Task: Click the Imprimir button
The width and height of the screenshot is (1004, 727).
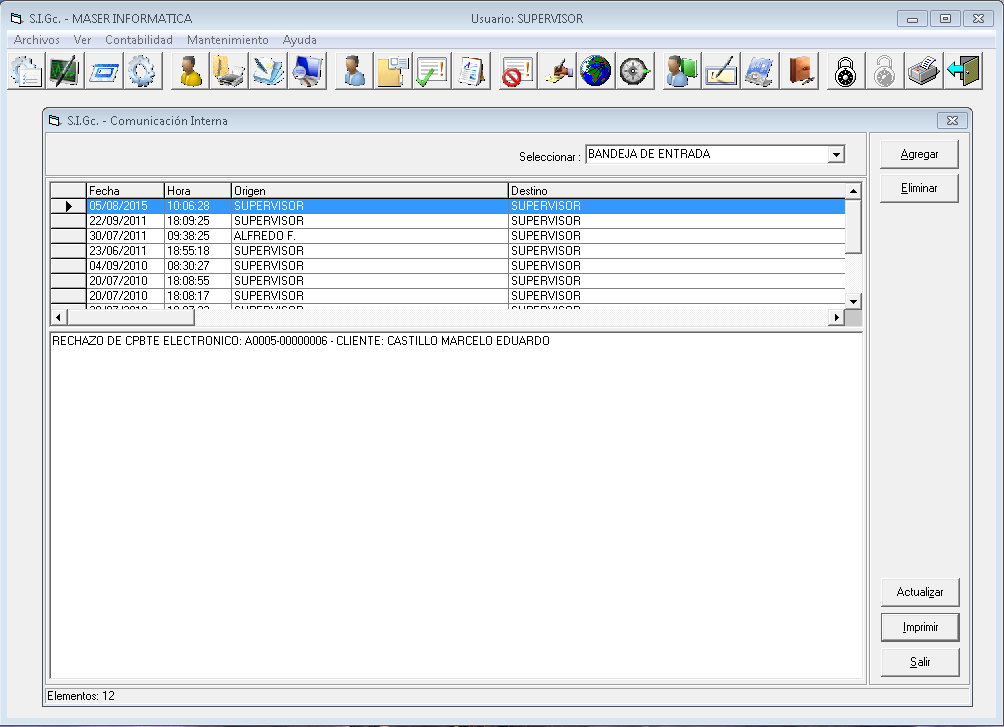Action: coord(919,627)
